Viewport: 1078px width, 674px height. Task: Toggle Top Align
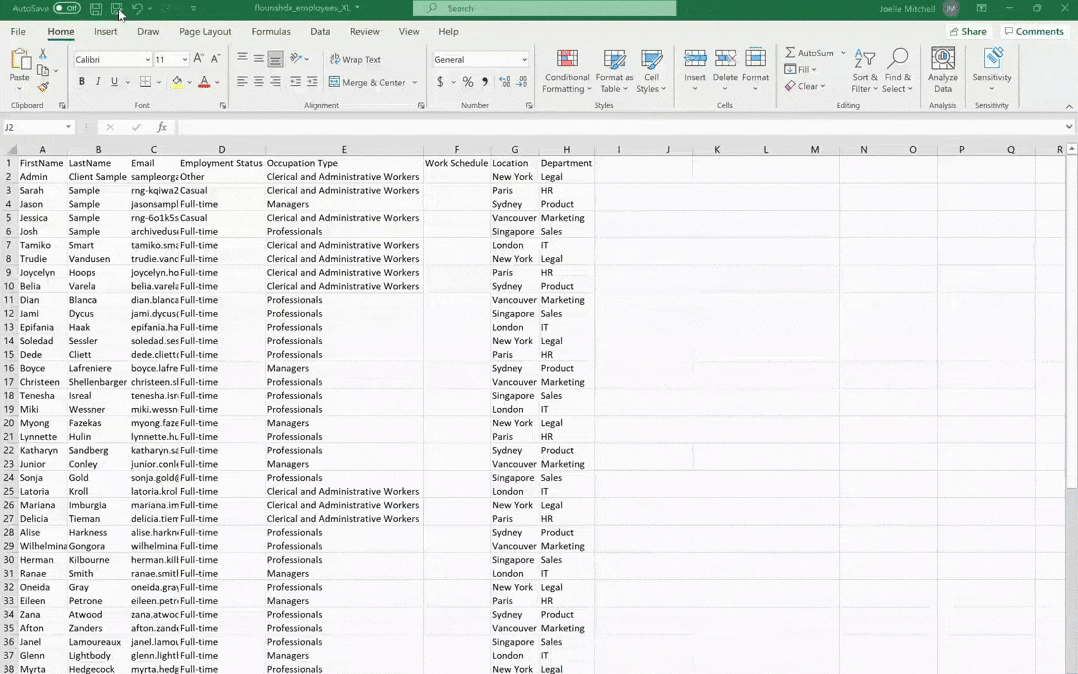(x=242, y=59)
